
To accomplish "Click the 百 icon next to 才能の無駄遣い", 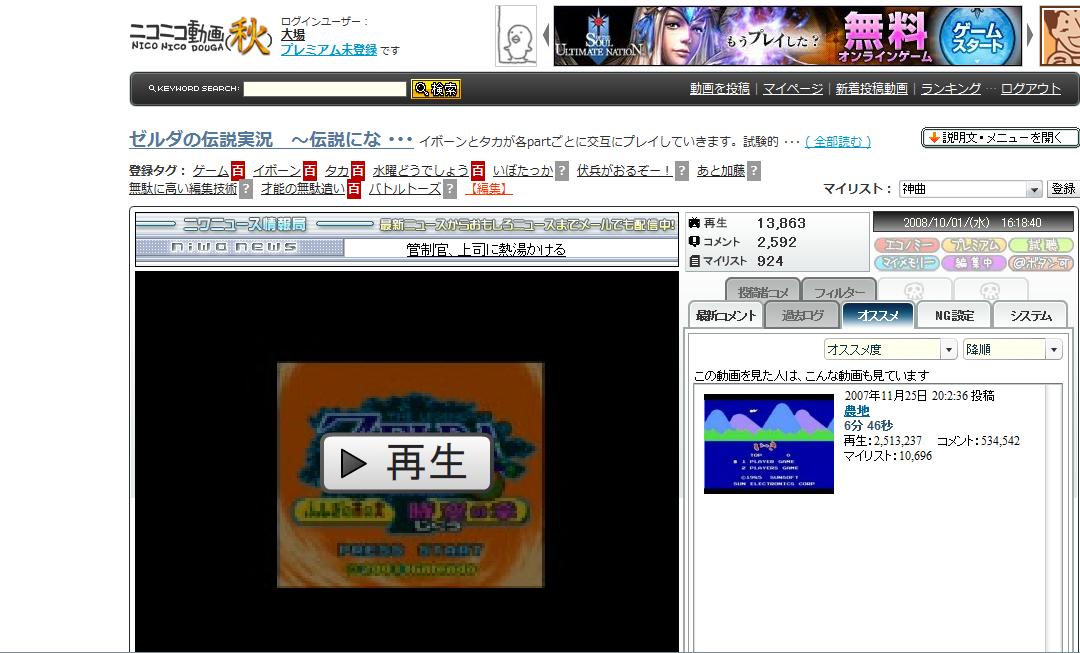I will tap(354, 189).
